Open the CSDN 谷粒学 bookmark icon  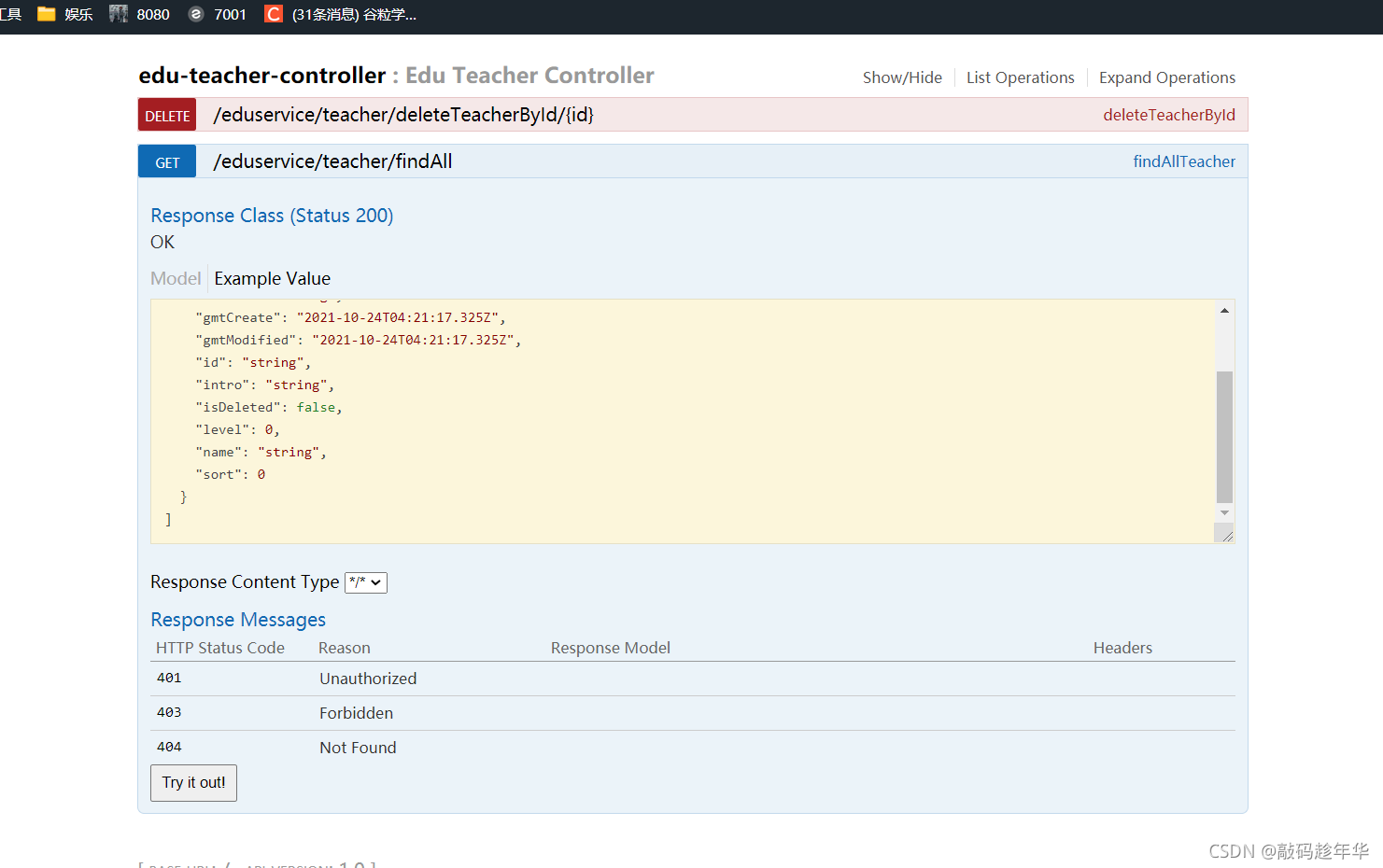tap(274, 14)
